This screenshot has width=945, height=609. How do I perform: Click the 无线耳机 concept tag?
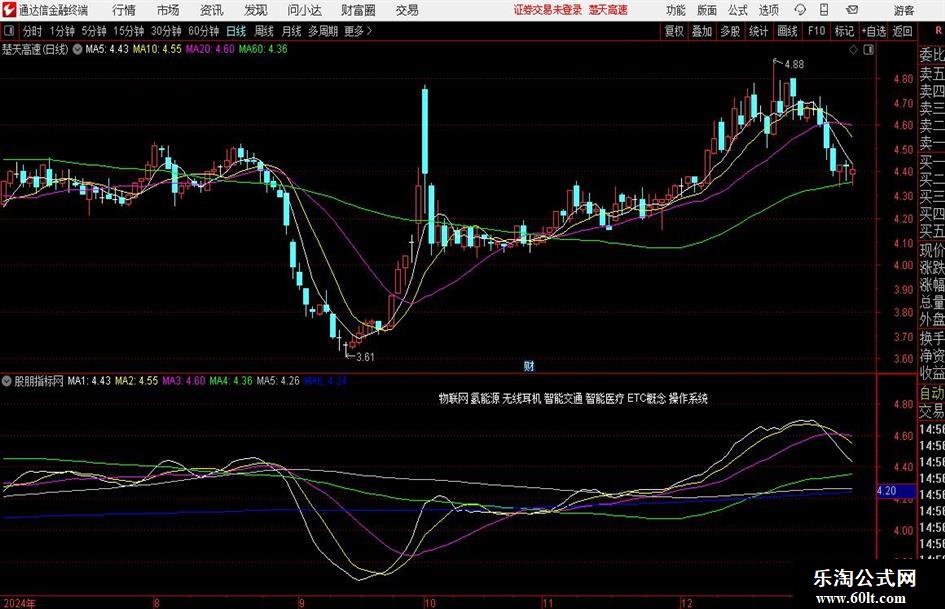[521, 399]
